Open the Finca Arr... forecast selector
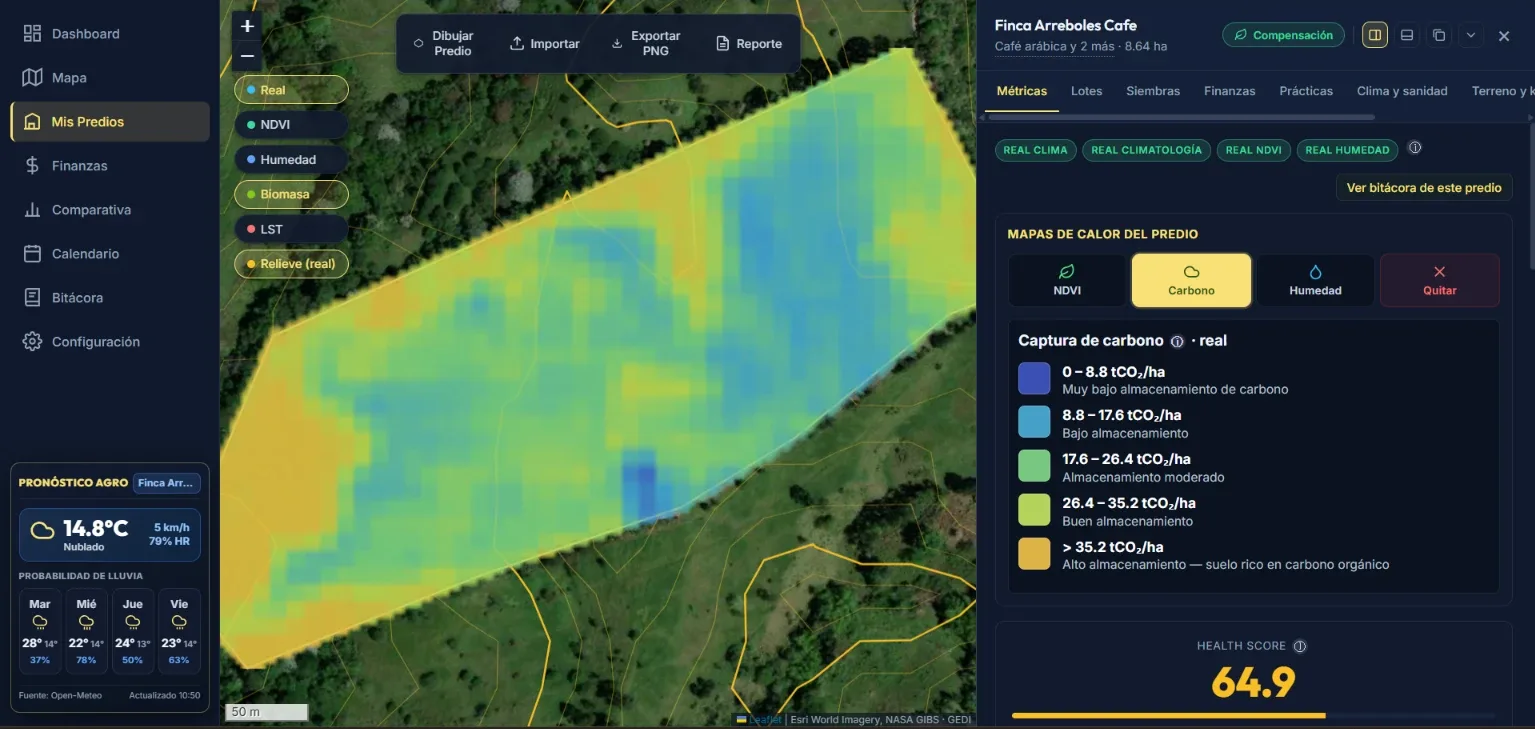 (167, 483)
